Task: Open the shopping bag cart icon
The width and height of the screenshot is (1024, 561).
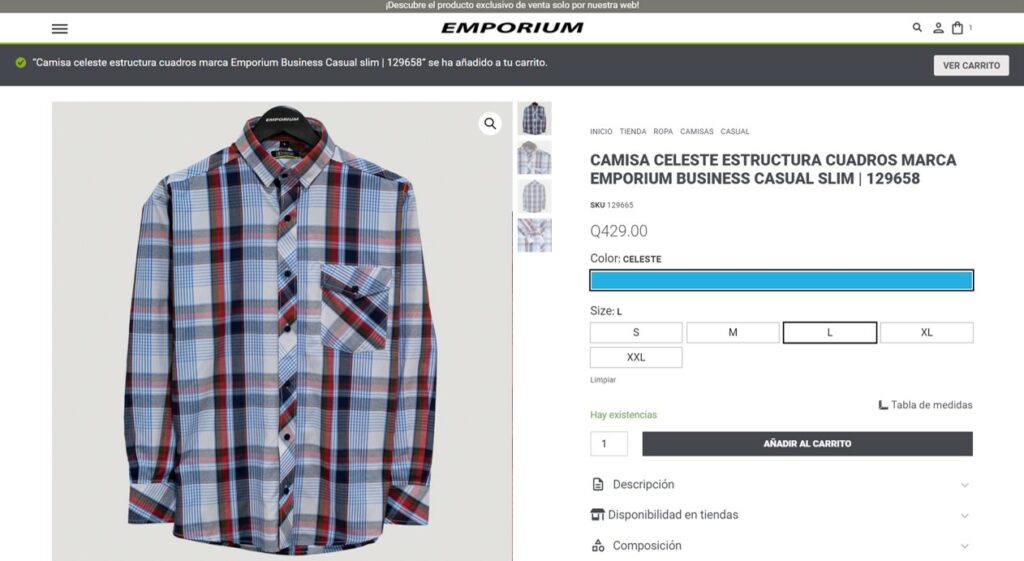Action: [957, 27]
